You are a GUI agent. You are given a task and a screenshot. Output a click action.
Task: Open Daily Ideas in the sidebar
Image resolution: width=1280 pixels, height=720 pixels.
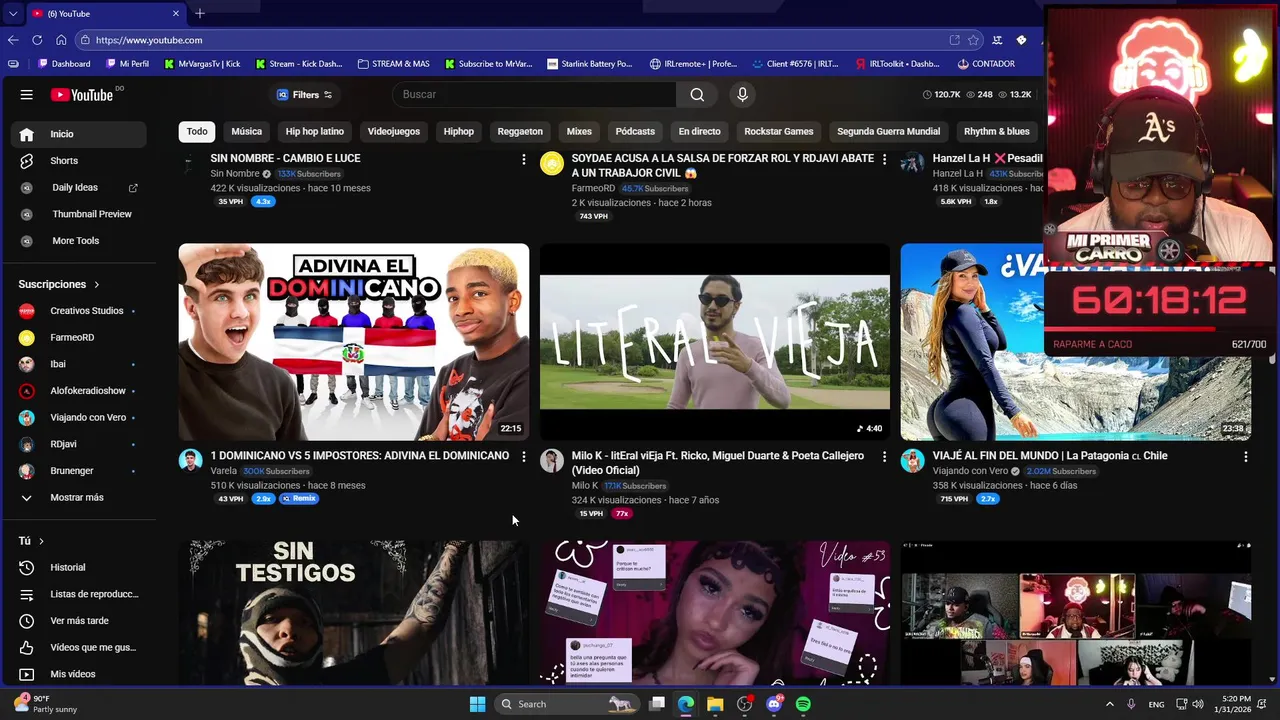[79, 187]
